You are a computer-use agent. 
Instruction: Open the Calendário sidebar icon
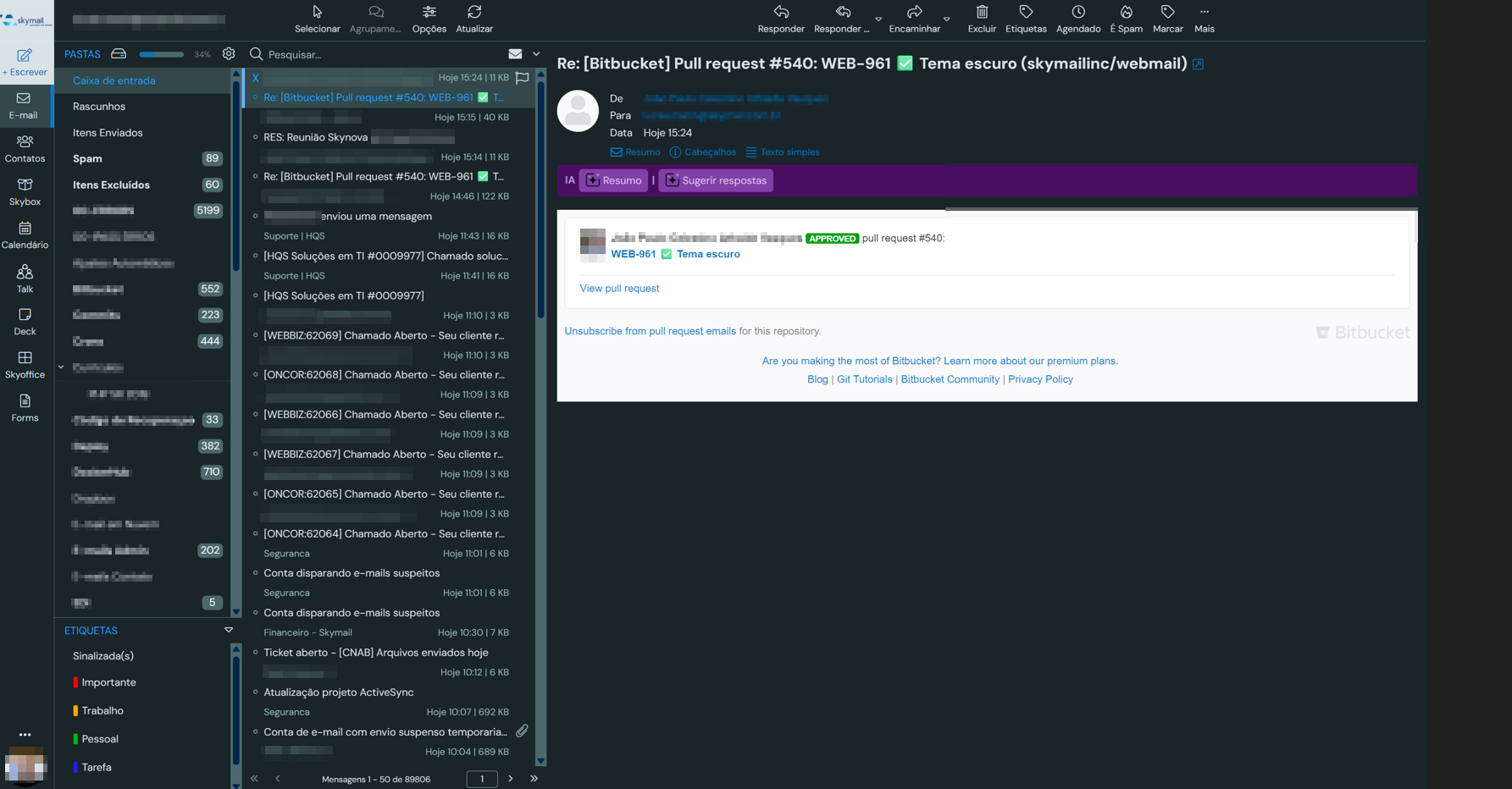25,229
